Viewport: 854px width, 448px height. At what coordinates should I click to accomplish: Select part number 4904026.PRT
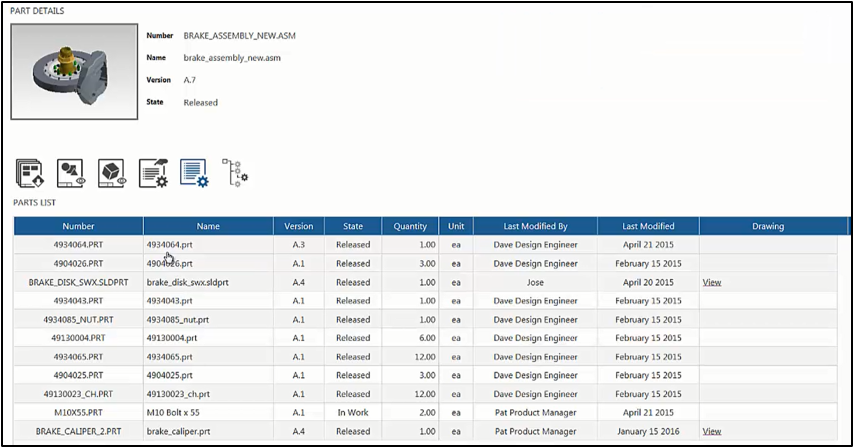pyautogui.click(x=78, y=263)
